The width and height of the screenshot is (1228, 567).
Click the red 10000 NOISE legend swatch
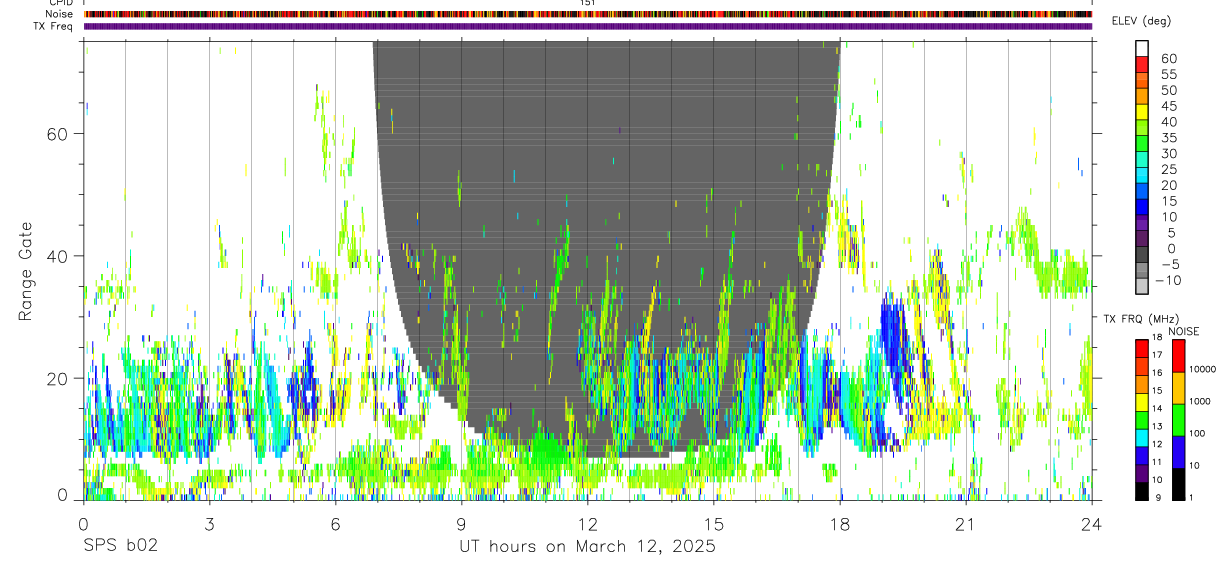click(1178, 355)
